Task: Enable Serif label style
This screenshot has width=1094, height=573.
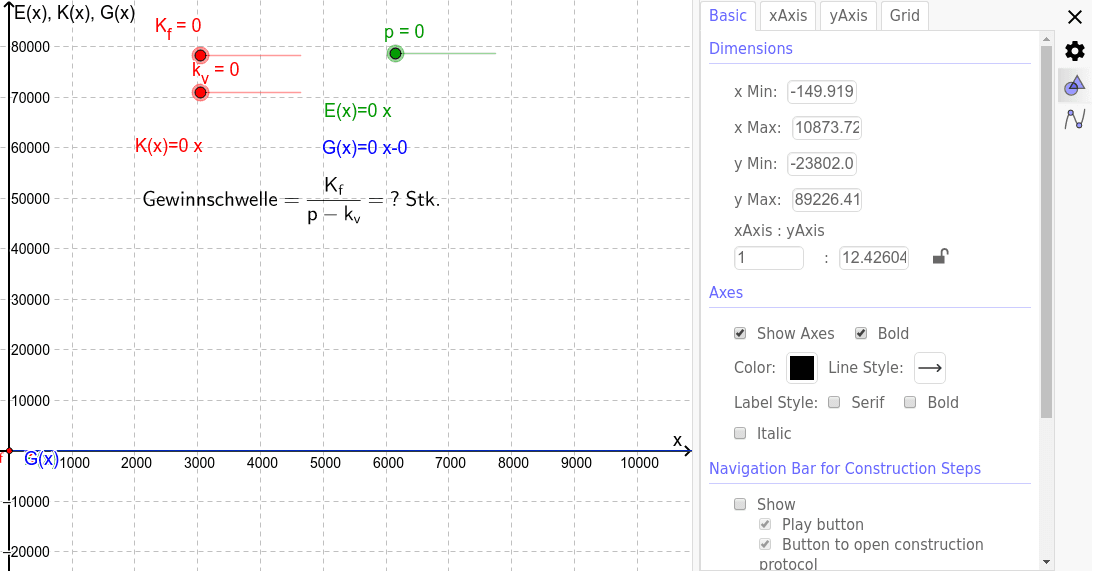Action: click(x=834, y=402)
